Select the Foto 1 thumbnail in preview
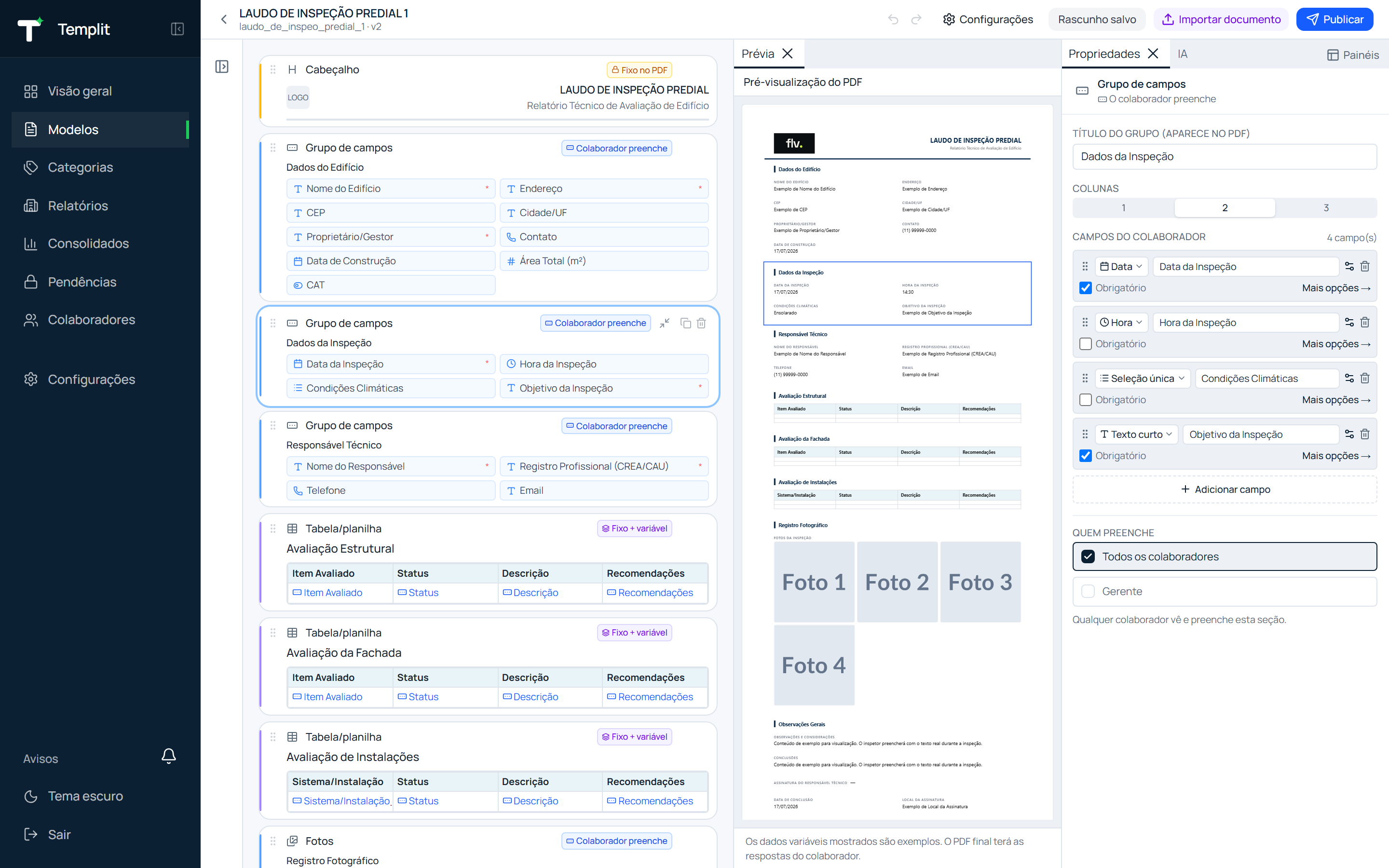 (x=814, y=582)
